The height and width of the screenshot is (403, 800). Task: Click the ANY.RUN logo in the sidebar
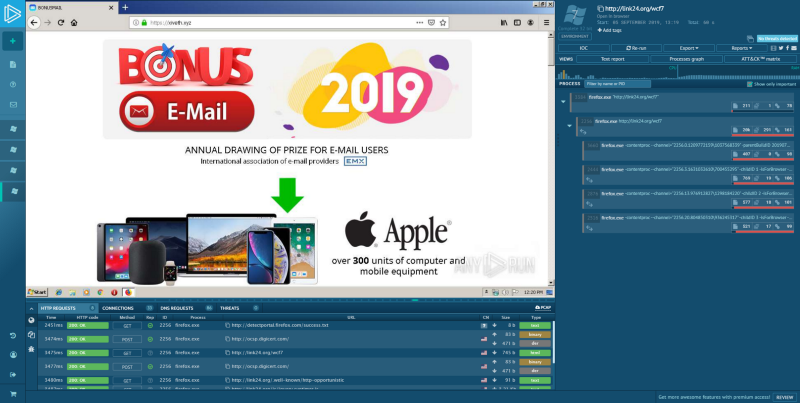[x=12, y=13]
